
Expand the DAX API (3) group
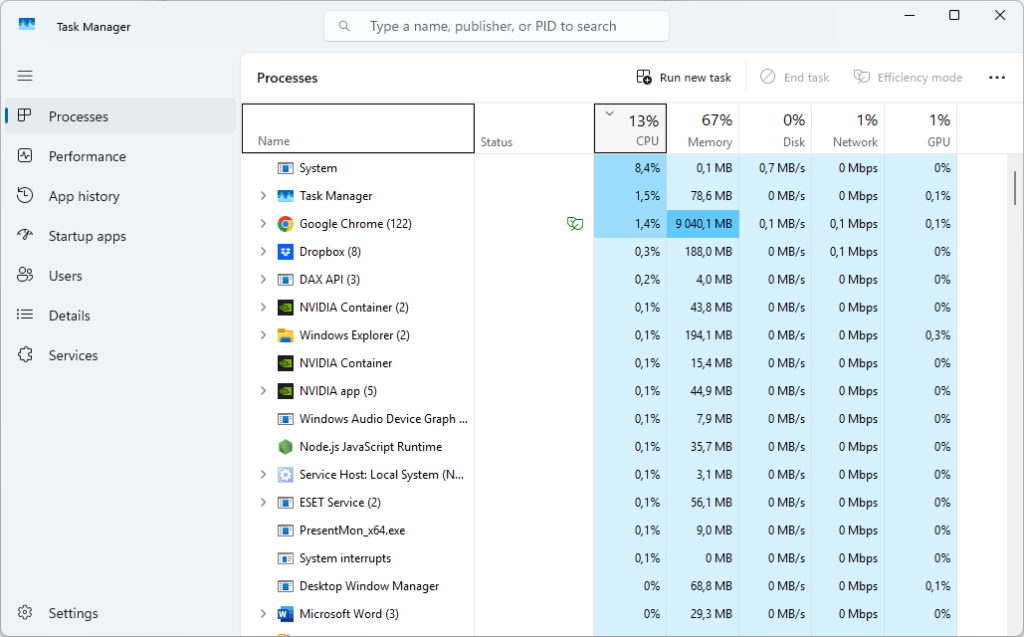point(263,280)
